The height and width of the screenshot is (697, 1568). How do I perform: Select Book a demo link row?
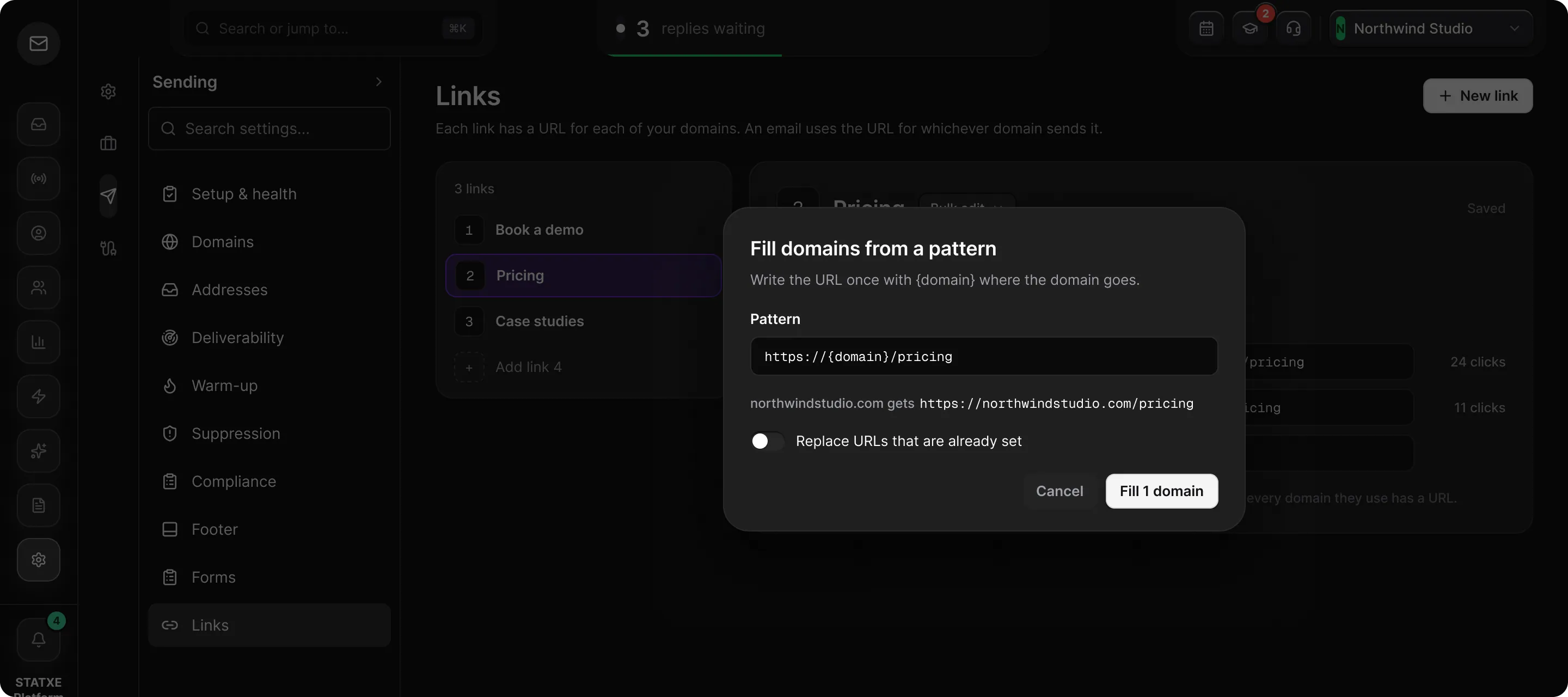pos(583,230)
